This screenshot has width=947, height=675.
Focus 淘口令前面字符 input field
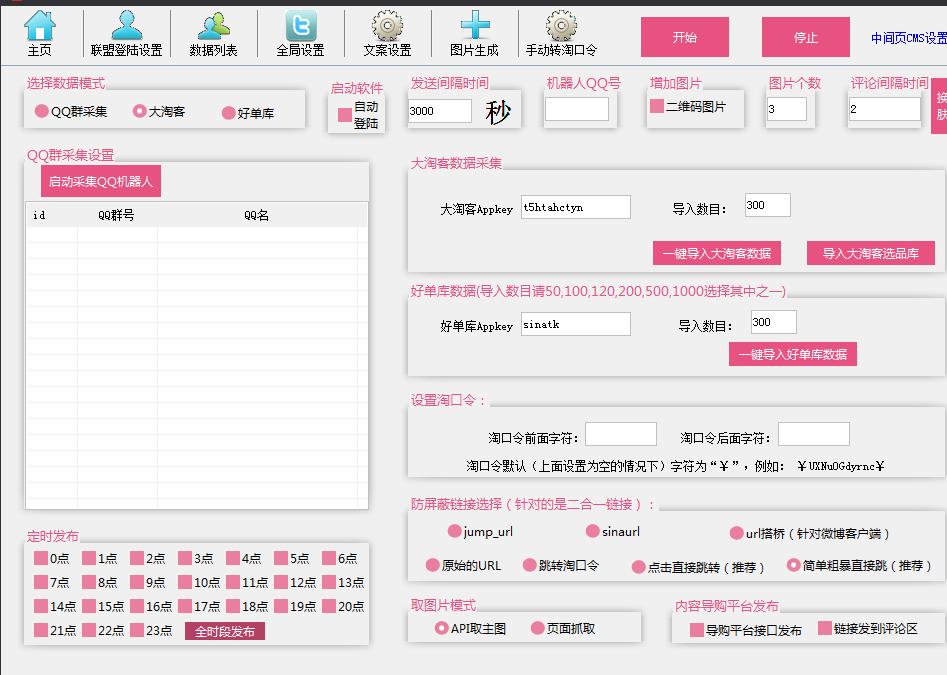621,434
